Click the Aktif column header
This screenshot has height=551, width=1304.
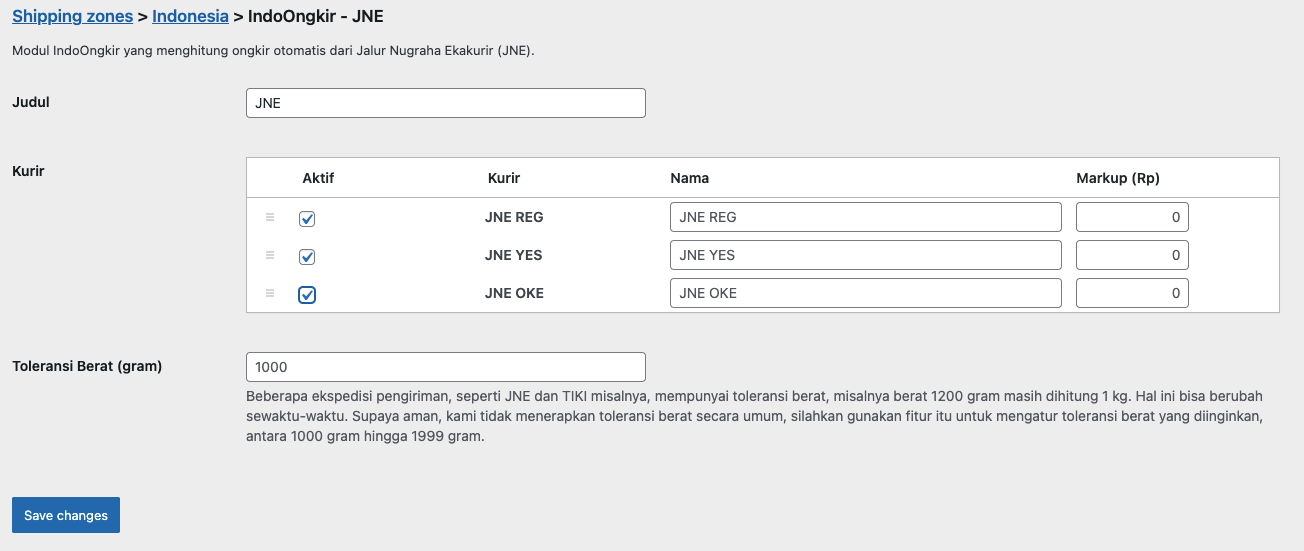[318, 178]
